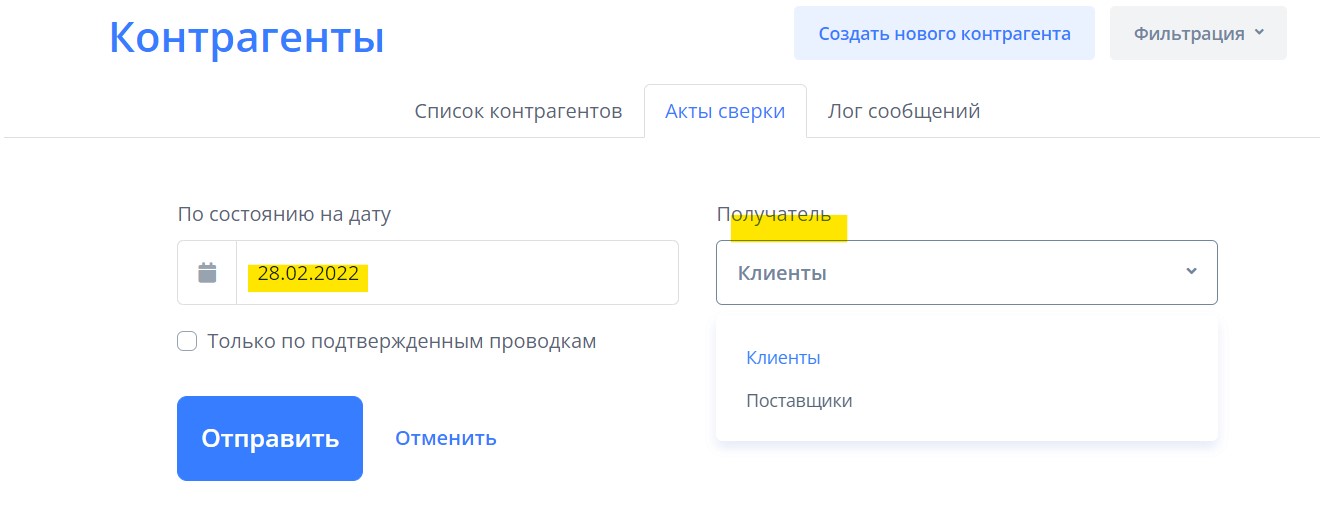Select Клиенты from the dropdown list
Screen dimensions: 1320x512
[x=783, y=357]
